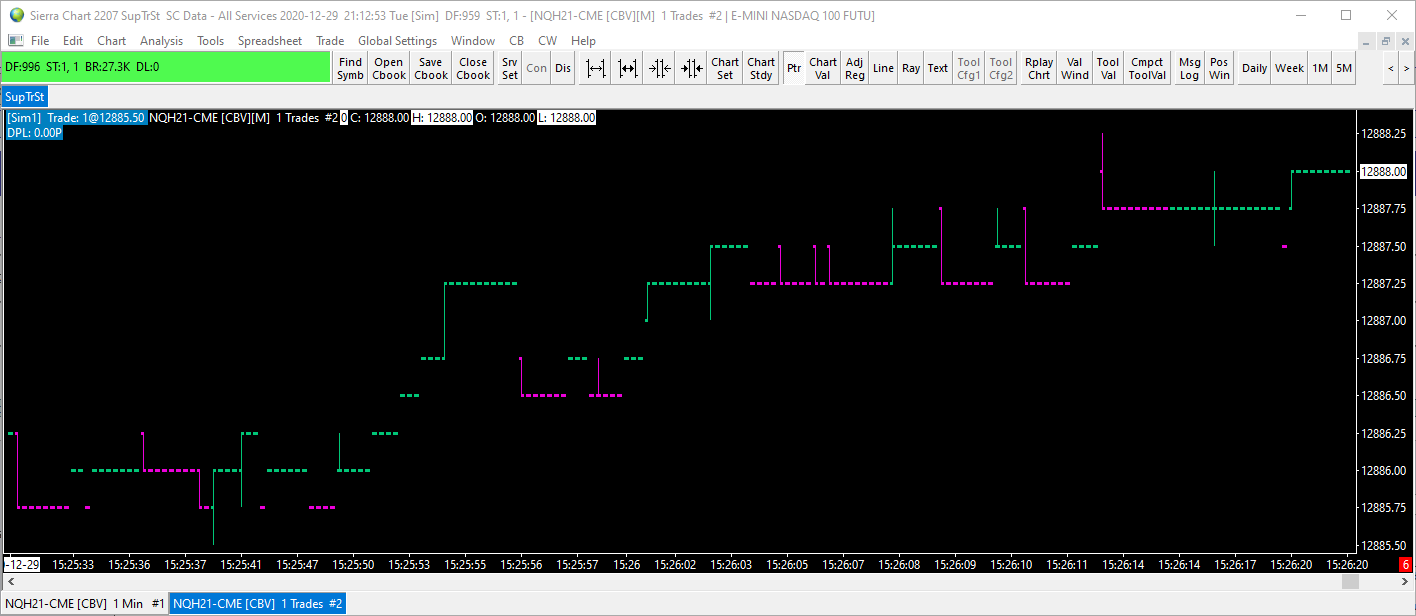Open the Edit menu
The width and height of the screenshot is (1416, 616).
coord(73,41)
